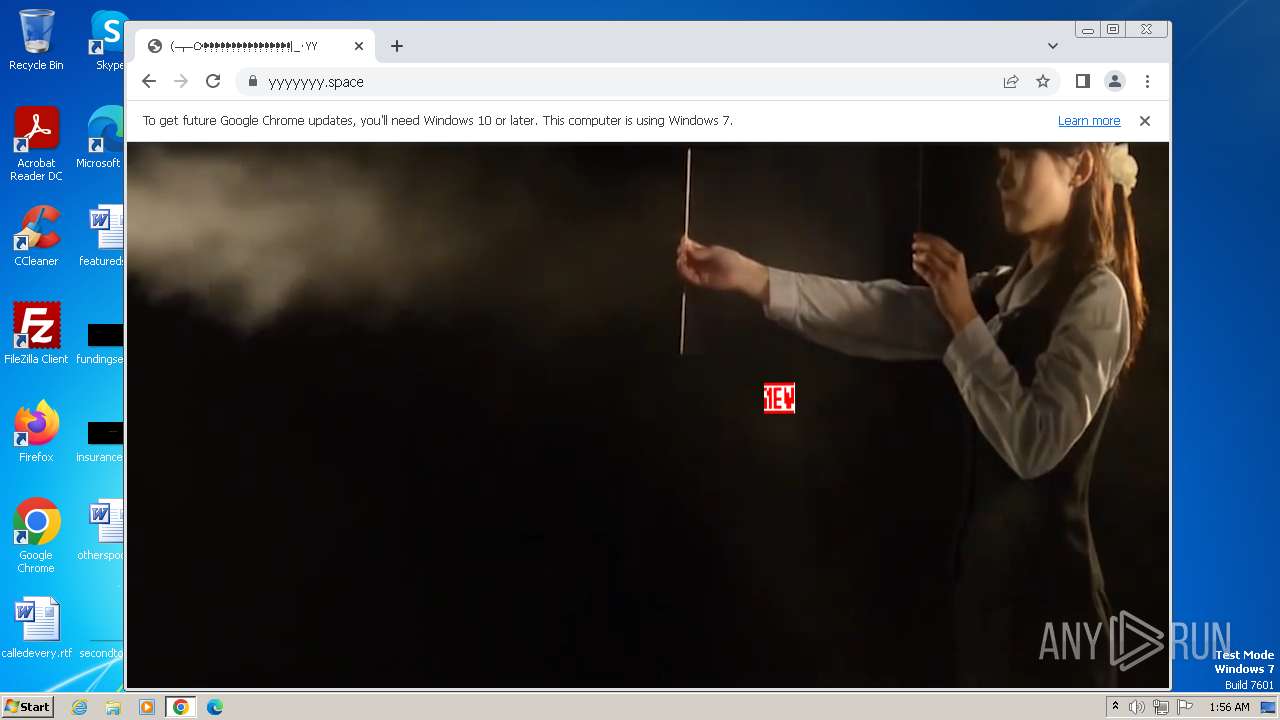Open the calledevery.rtf document
Screen dimensions: 1280x720
[x=37, y=628]
